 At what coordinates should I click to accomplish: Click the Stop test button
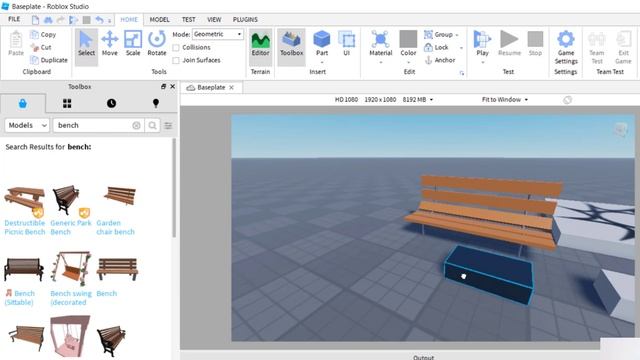click(x=535, y=43)
